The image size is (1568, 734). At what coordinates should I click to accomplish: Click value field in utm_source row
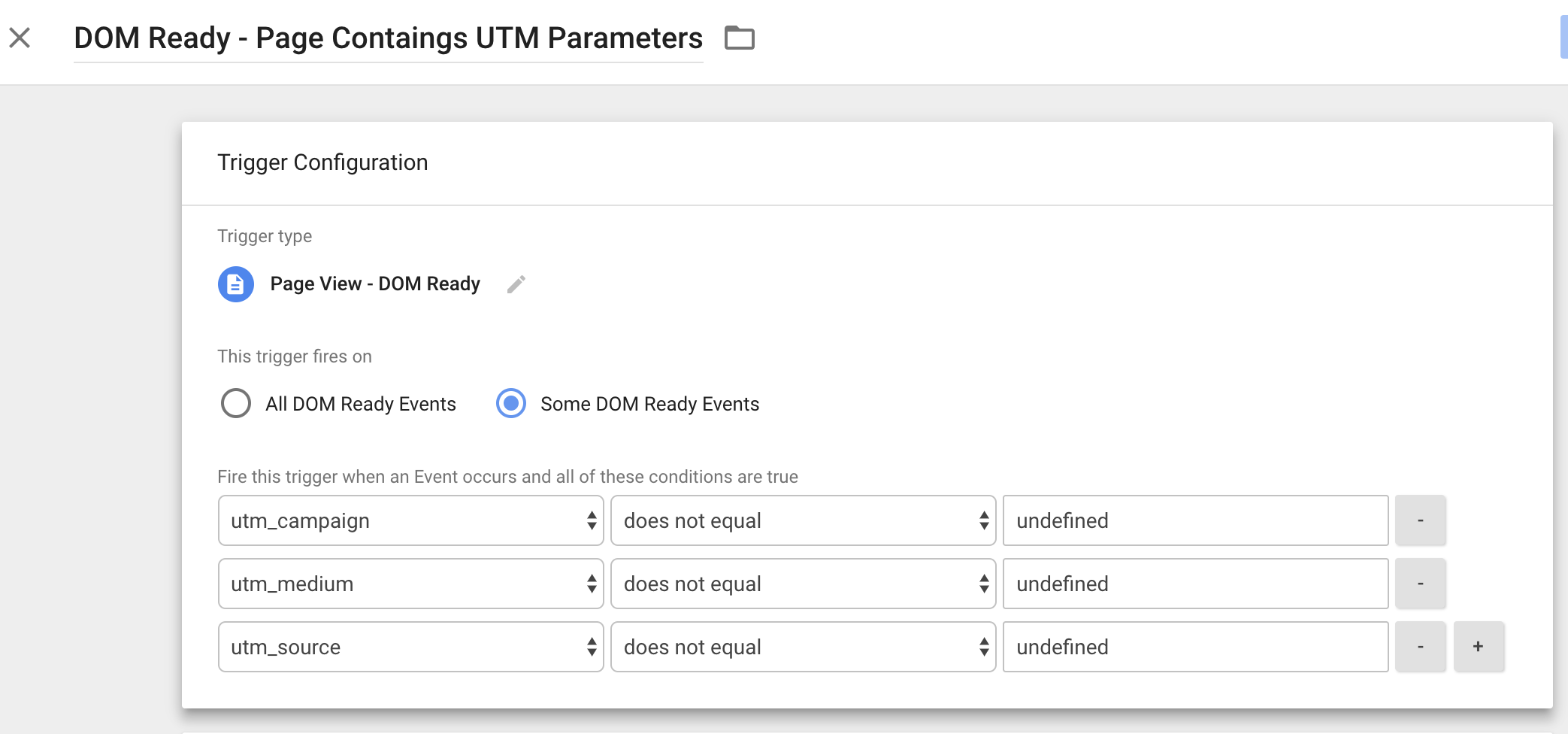point(1195,647)
